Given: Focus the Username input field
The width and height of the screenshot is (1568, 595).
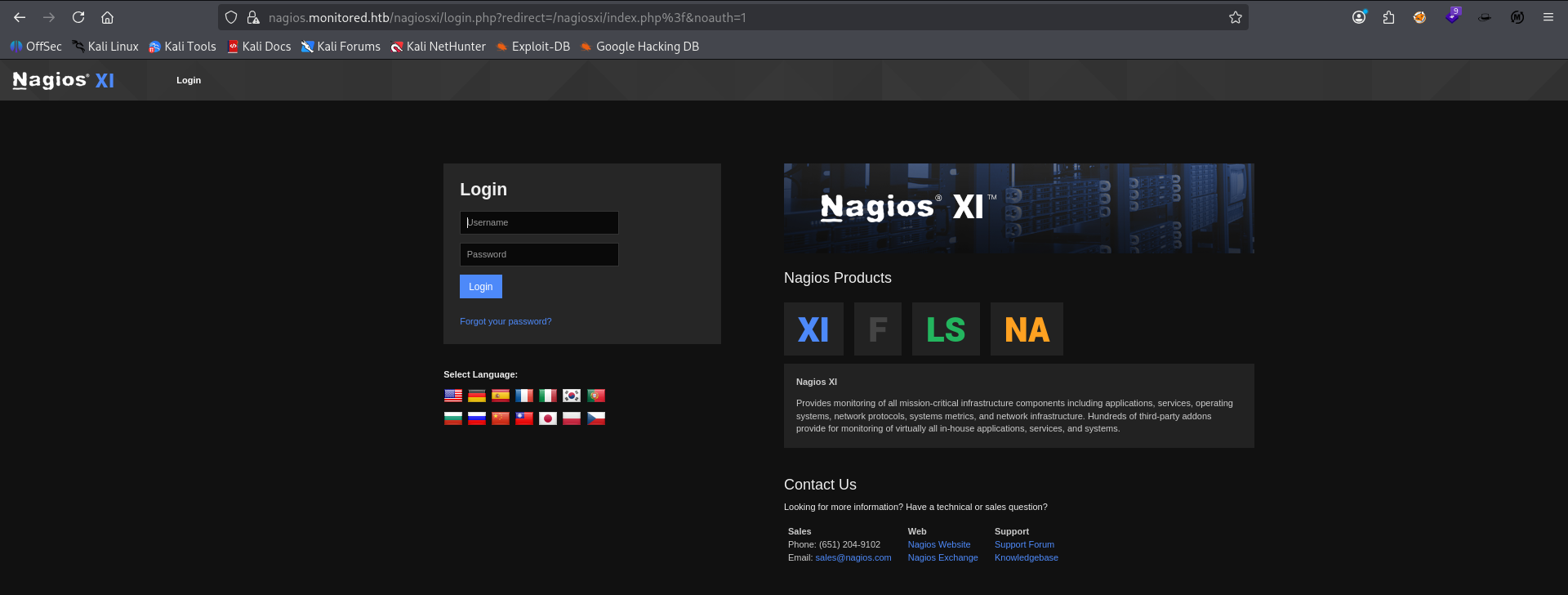Looking at the screenshot, I should tap(539, 222).
